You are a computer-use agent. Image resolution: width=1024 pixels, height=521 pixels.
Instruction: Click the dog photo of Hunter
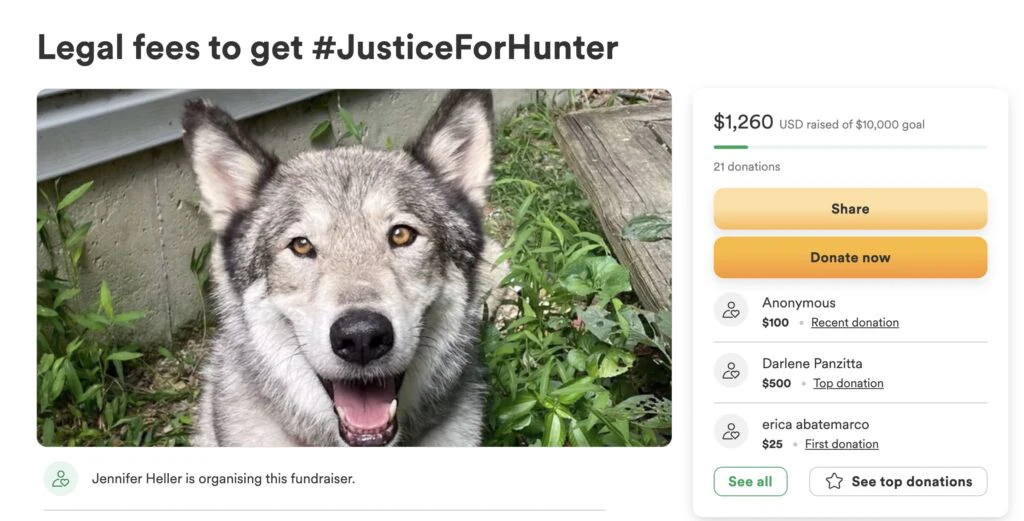[354, 267]
